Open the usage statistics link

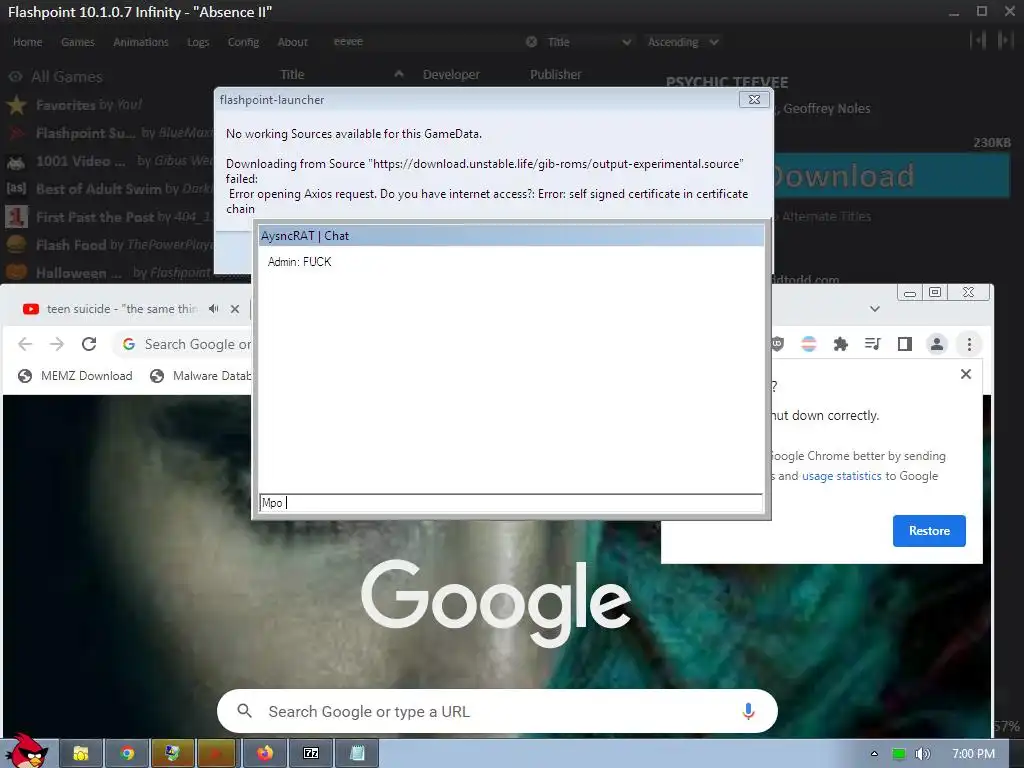tap(842, 476)
